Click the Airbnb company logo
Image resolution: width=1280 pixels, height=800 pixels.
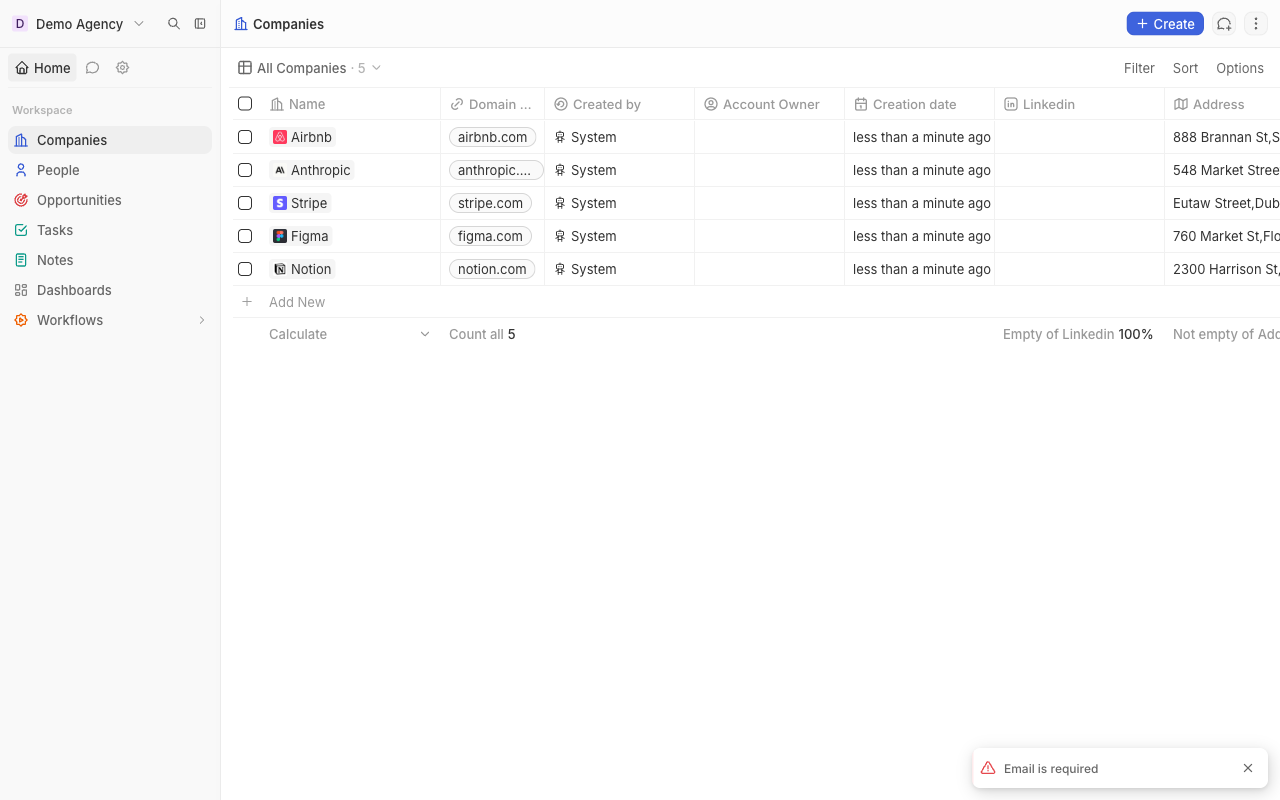(x=280, y=137)
